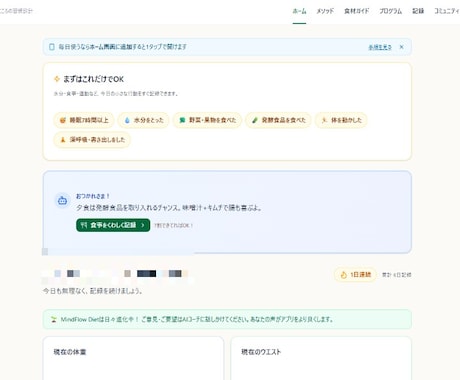Open the 現在のウエスト card
Screen dimensions: 460x380
(321, 358)
